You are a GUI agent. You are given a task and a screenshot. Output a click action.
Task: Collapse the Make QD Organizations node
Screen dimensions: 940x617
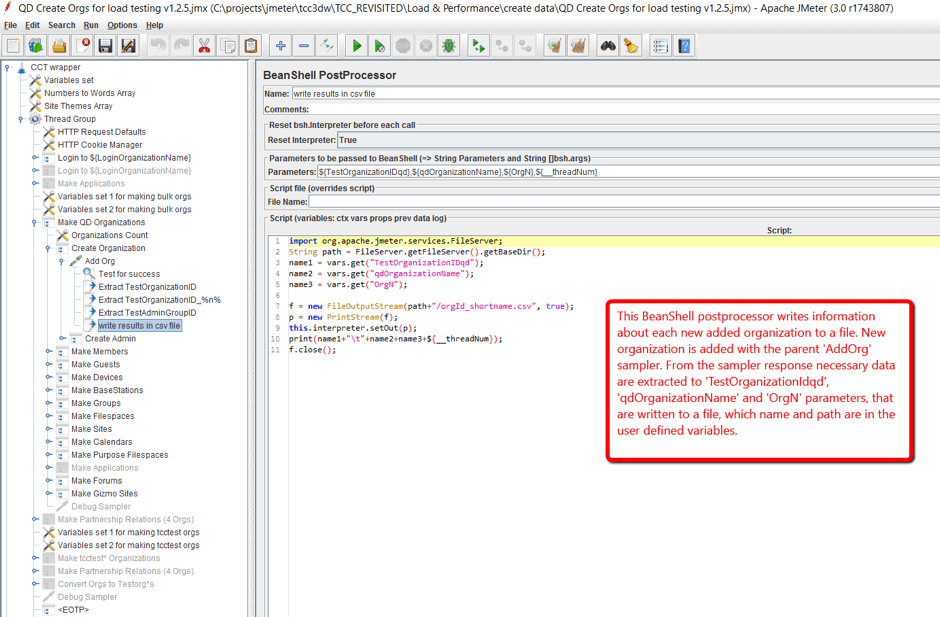click(x=35, y=222)
